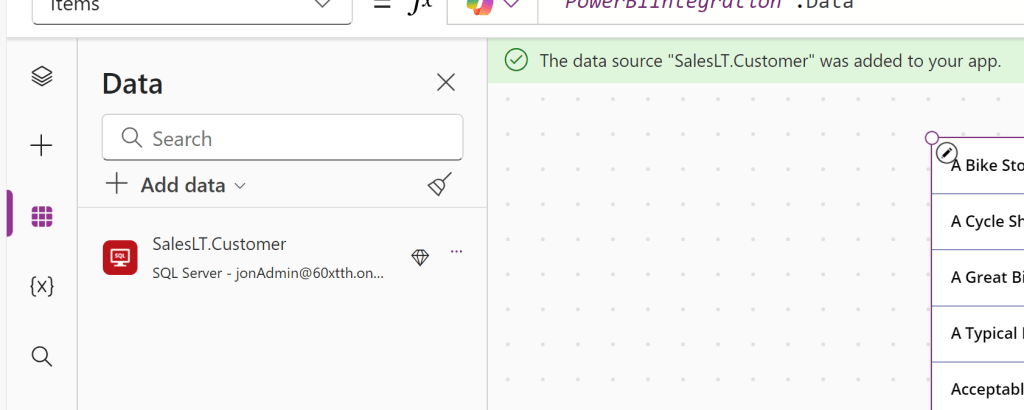Click the magnifier Search icon in left rail
The height and width of the screenshot is (410, 1024).
42,356
